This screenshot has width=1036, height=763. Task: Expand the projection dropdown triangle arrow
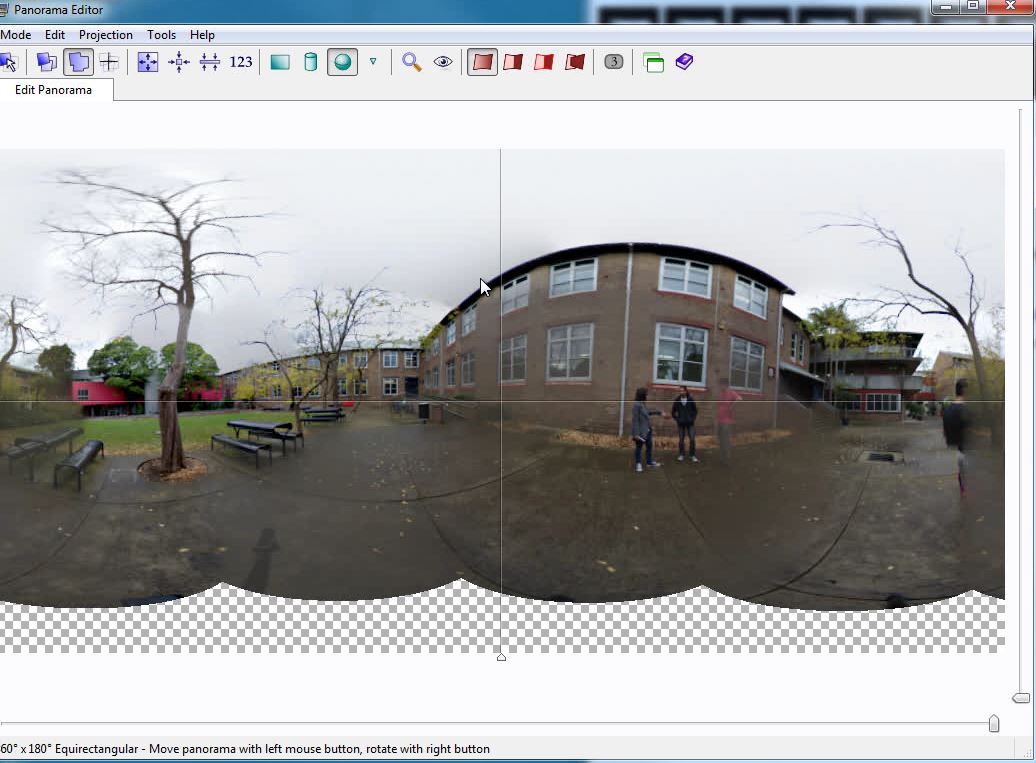373,62
